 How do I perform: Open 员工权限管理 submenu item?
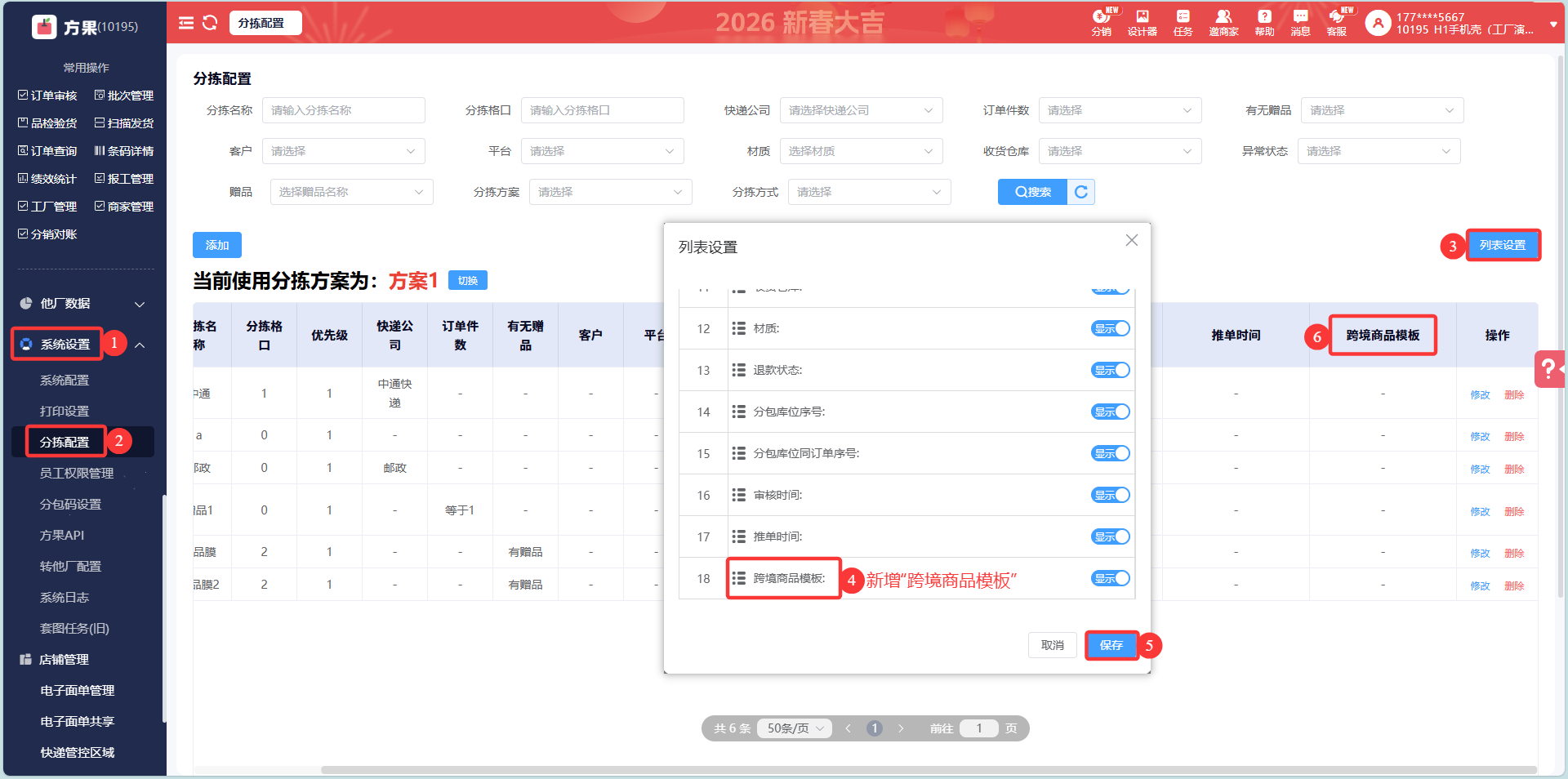77,474
